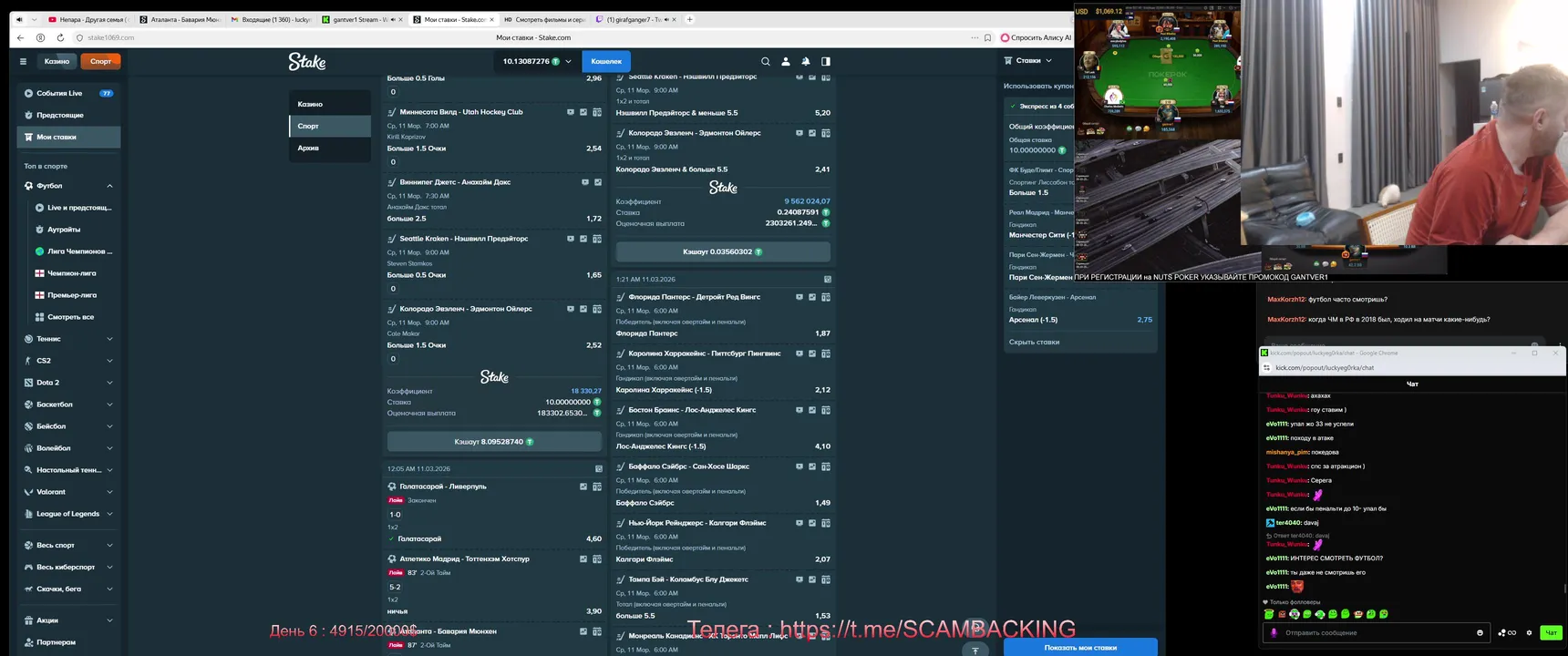Open Премьер-лига in sidebar
The image size is (1568, 656).
[x=73, y=295]
